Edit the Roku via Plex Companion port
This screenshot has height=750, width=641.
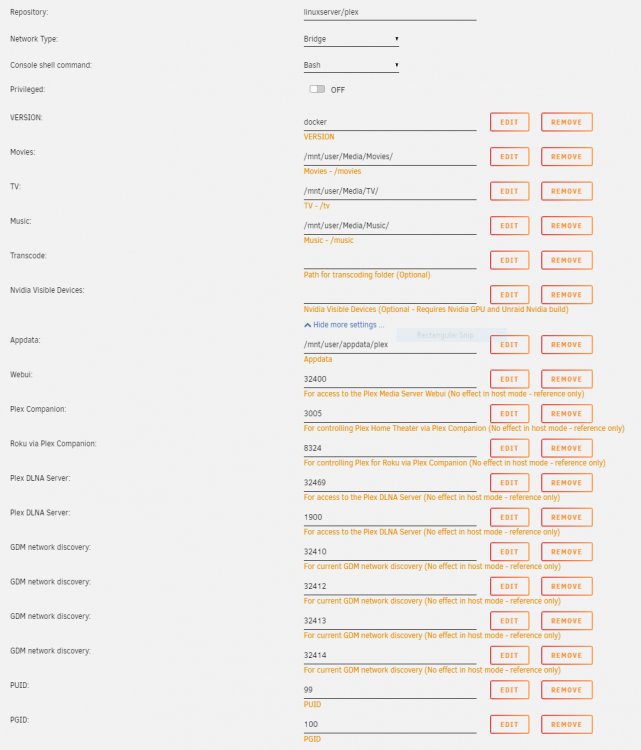tap(509, 448)
